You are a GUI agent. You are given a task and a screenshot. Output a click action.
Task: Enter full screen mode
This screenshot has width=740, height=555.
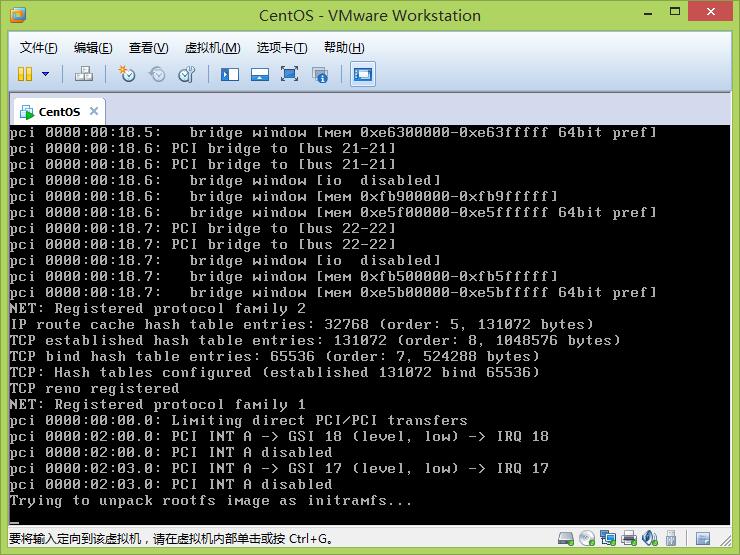pos(290,74)
